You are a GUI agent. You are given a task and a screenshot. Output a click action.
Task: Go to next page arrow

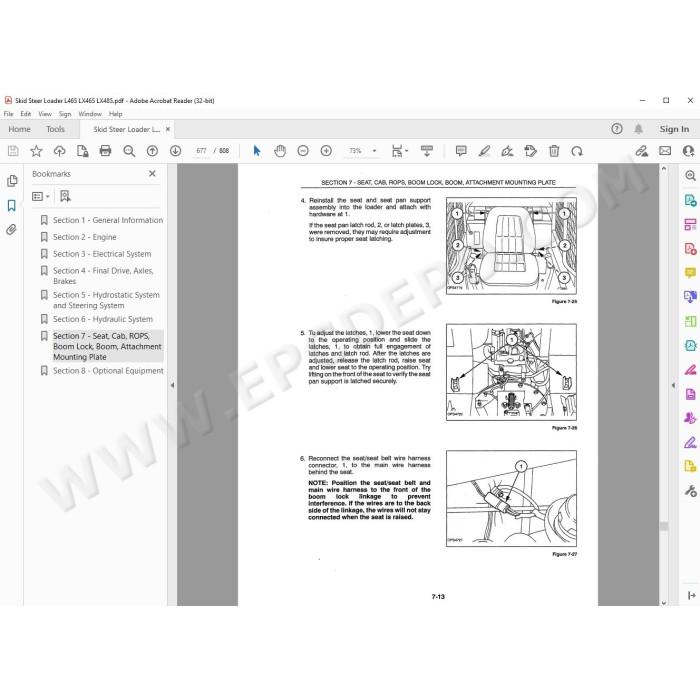pyautogui.click(x=175, y=151)
